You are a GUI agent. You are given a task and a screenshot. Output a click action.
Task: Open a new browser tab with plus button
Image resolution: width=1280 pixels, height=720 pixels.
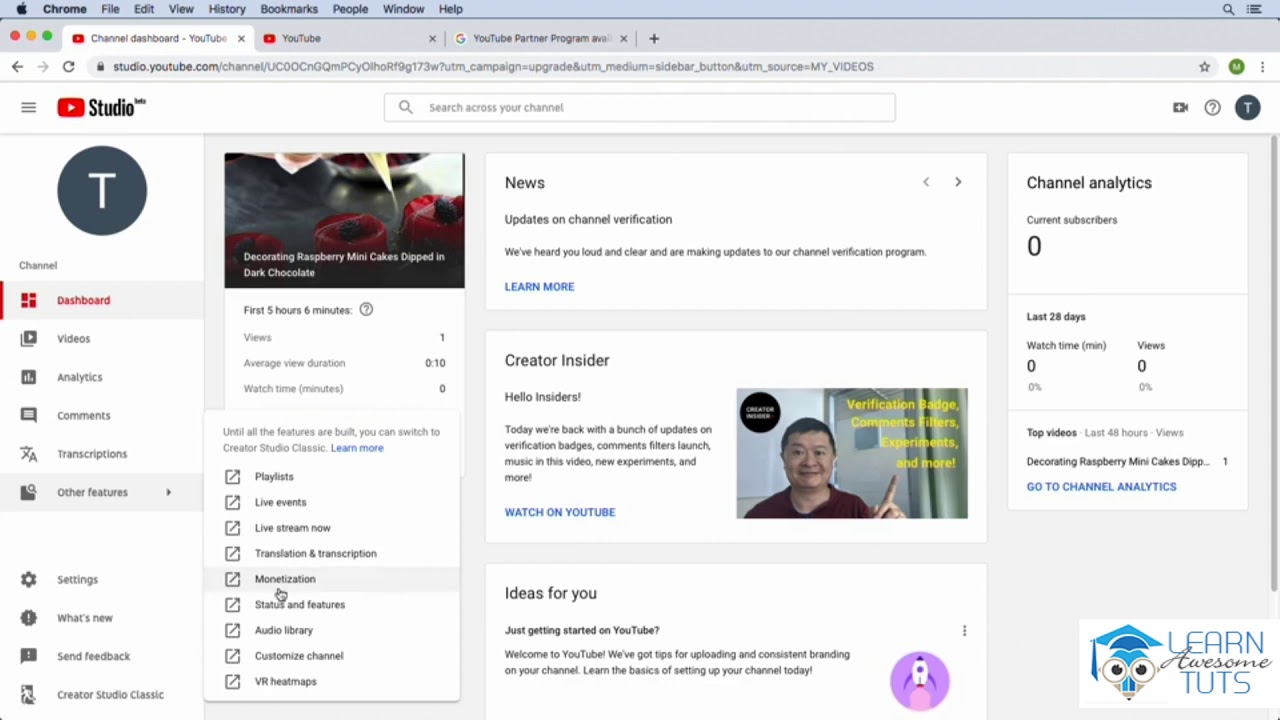click(654, 38)
